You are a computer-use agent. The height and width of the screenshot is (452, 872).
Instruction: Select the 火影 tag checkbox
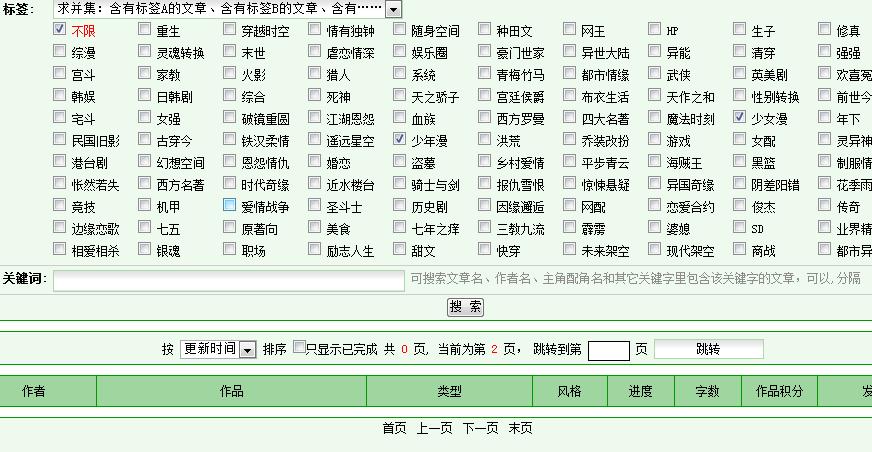pyautogui.click(x=230, y=74)
